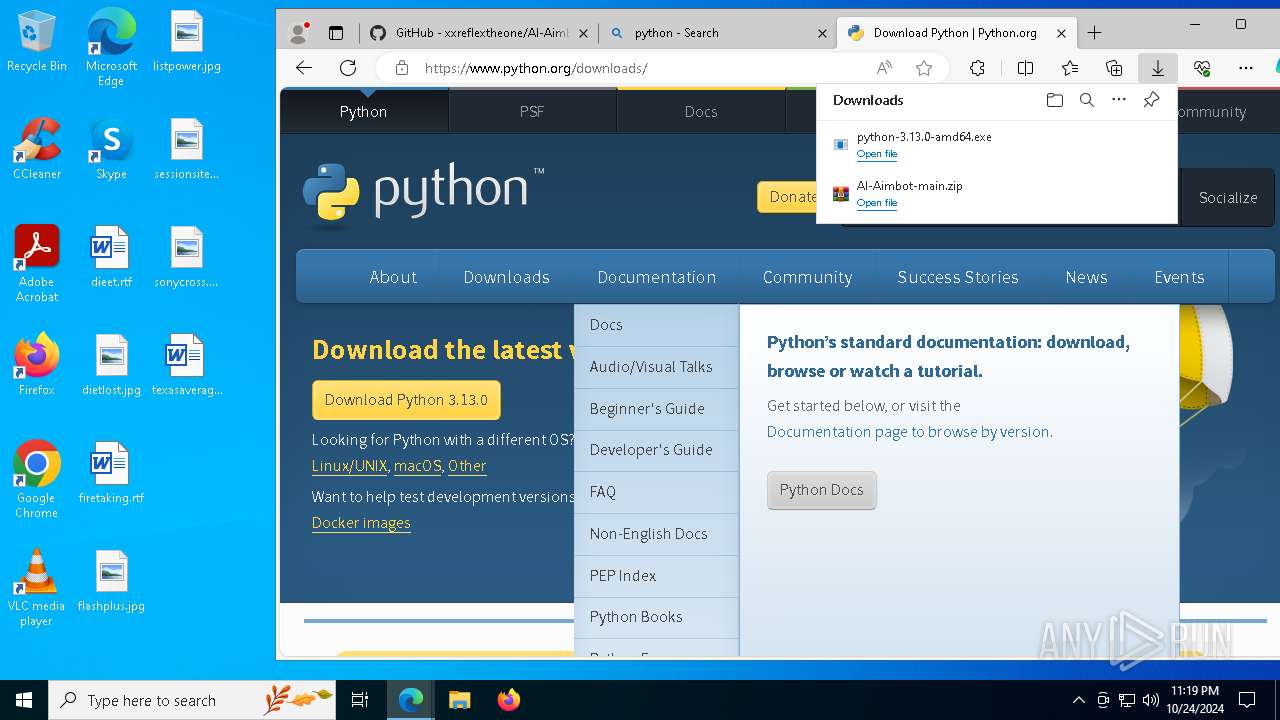The width and height of the screenshot is (1280, 720).
Task: Open More options in the Downloads panel
Action: [x=1119, y=100]
